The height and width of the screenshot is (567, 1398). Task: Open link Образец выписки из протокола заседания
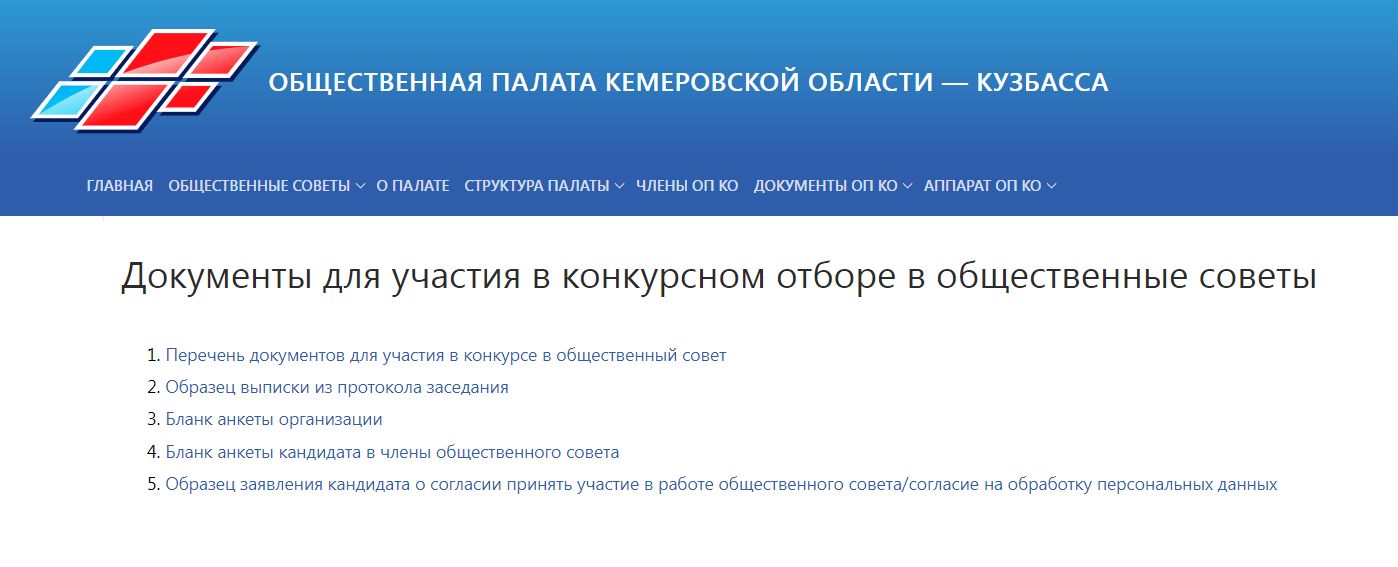(337, 387)
